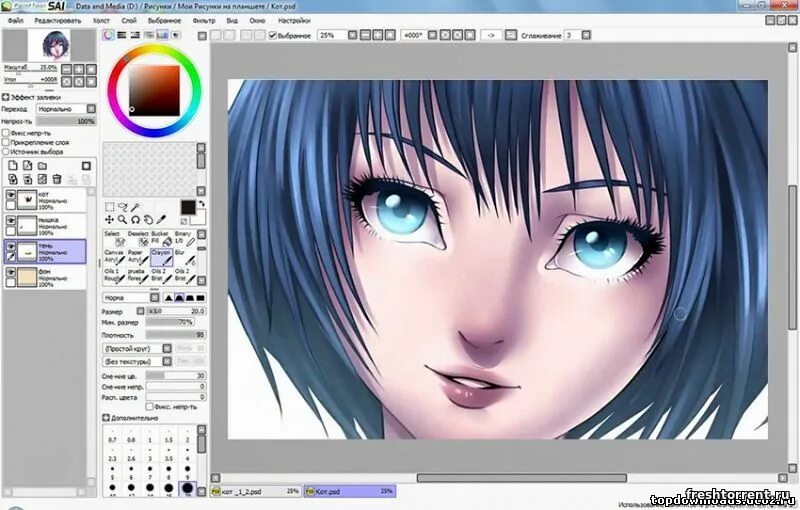Switch to the кот_1_2.psd document tab
The height and width of the screenshot is (510, 800).
(x=256, y=492)
